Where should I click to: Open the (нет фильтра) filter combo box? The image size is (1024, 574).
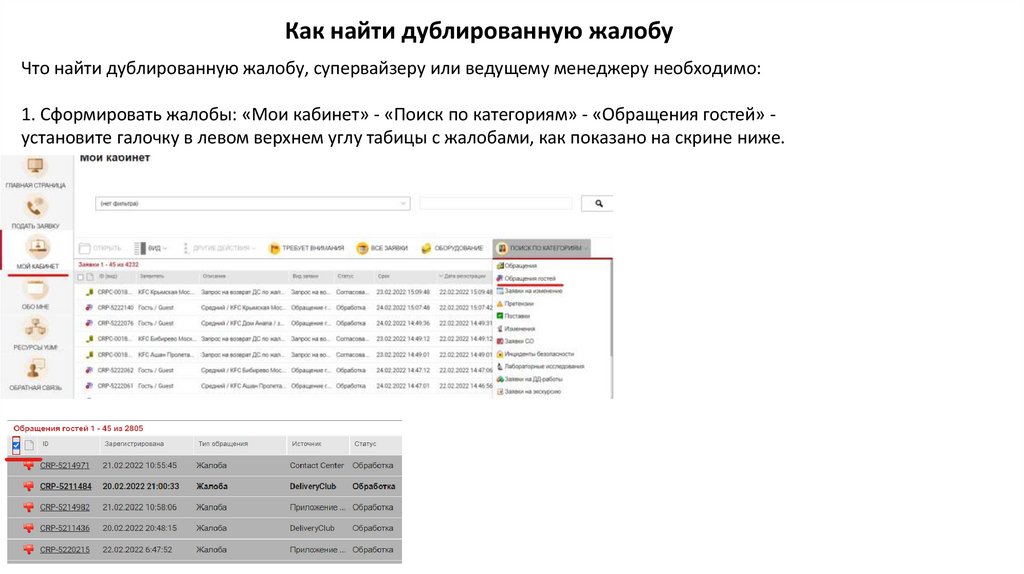coord(253,204)
